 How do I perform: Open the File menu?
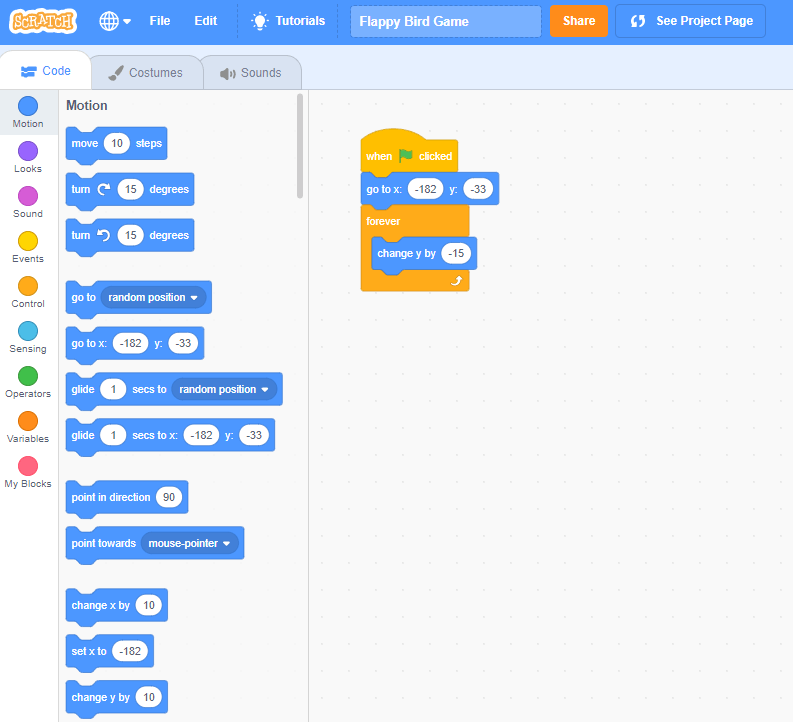(x=159, y=21)
